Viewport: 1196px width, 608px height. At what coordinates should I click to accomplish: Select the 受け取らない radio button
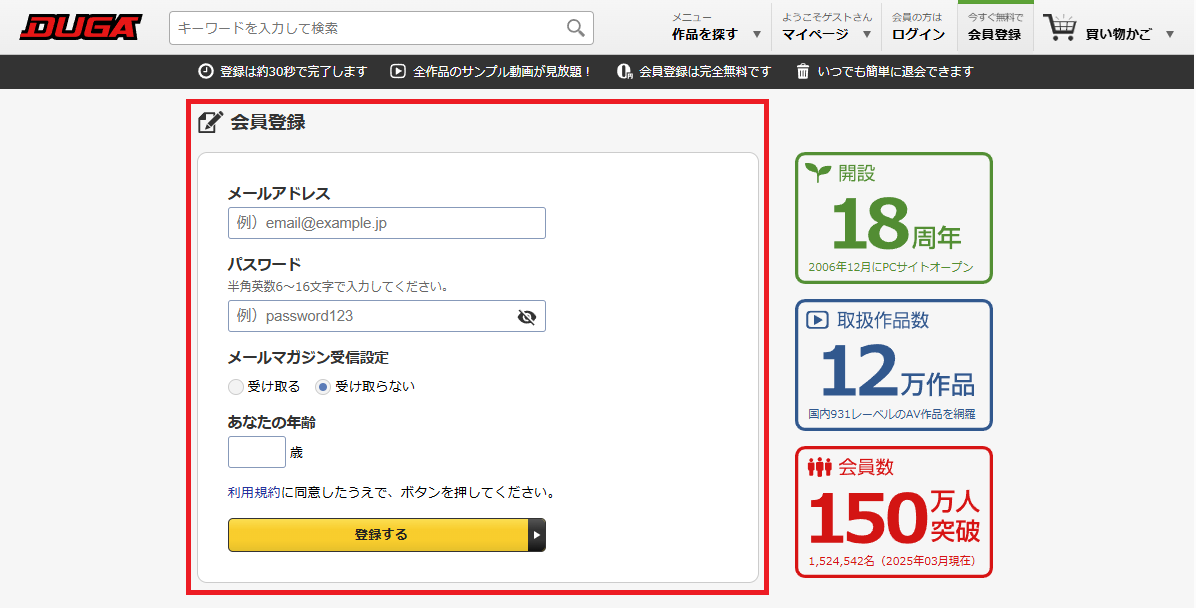(322, 386)
